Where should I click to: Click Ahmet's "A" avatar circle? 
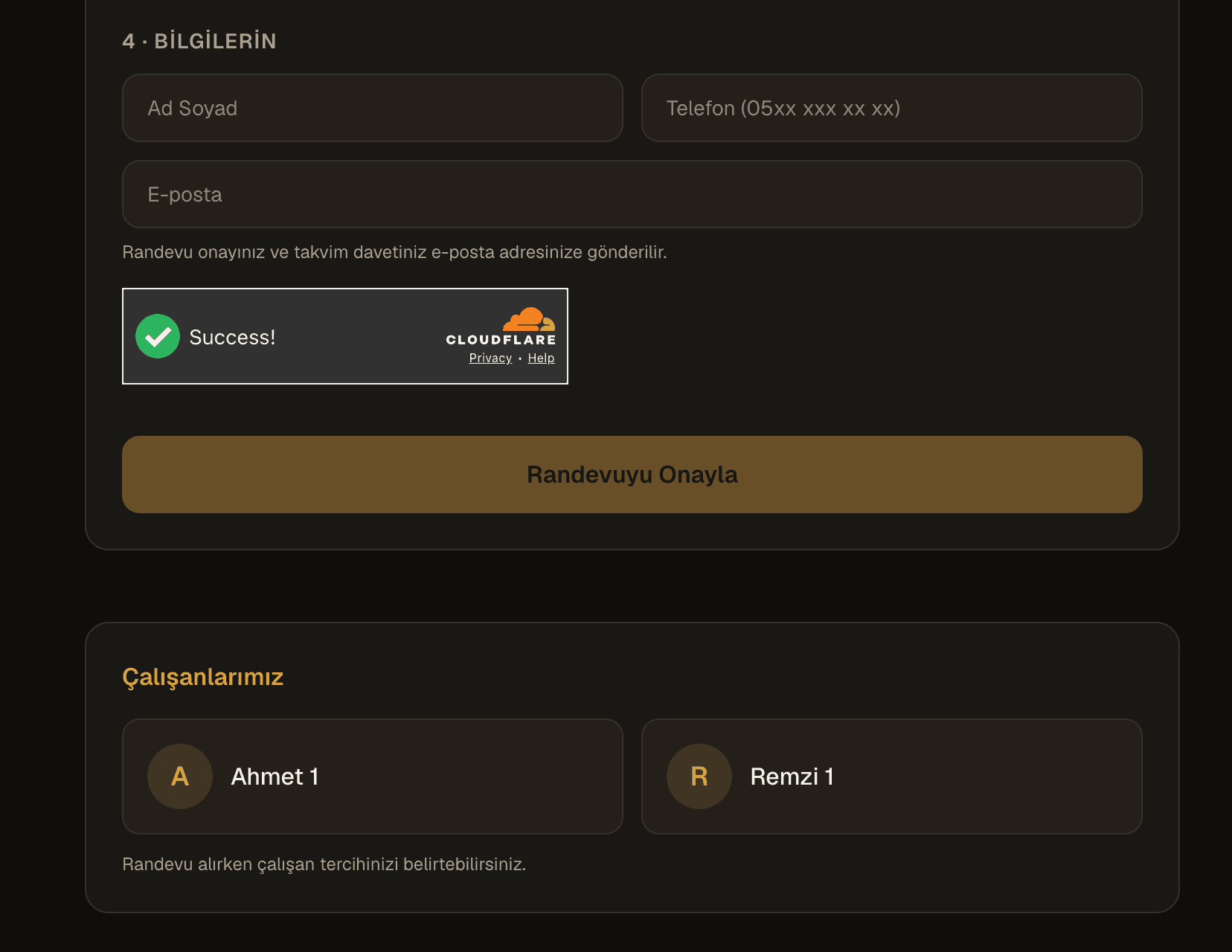click(x=180, y=776)
